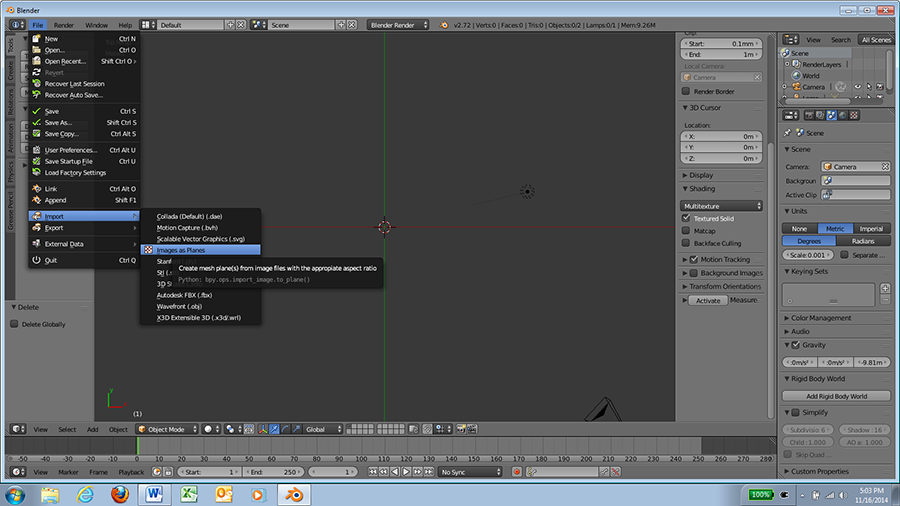Enable the Render Border checkbox
This screenshot has height=506, width=900.
pyautogui.click(x=686, y=91)
